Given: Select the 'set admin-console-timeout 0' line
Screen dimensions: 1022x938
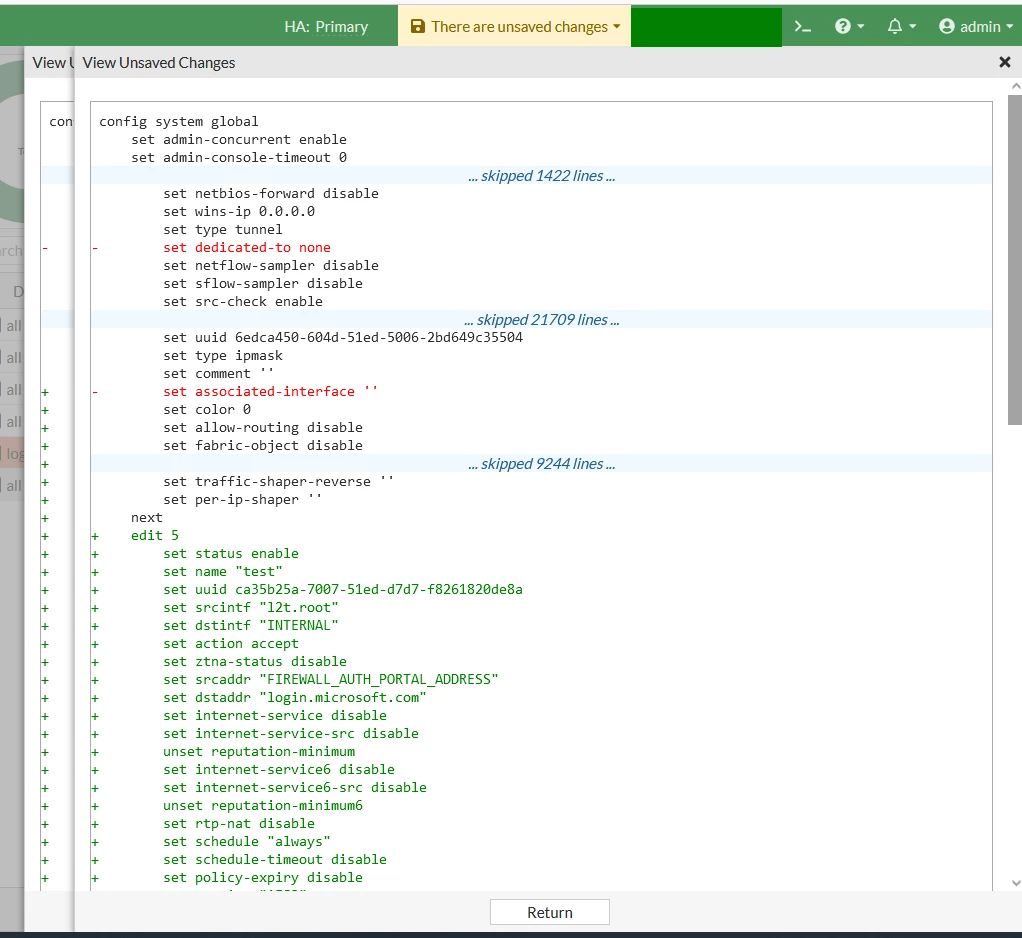Looking at the screenshot, I should tap(239, 157).
